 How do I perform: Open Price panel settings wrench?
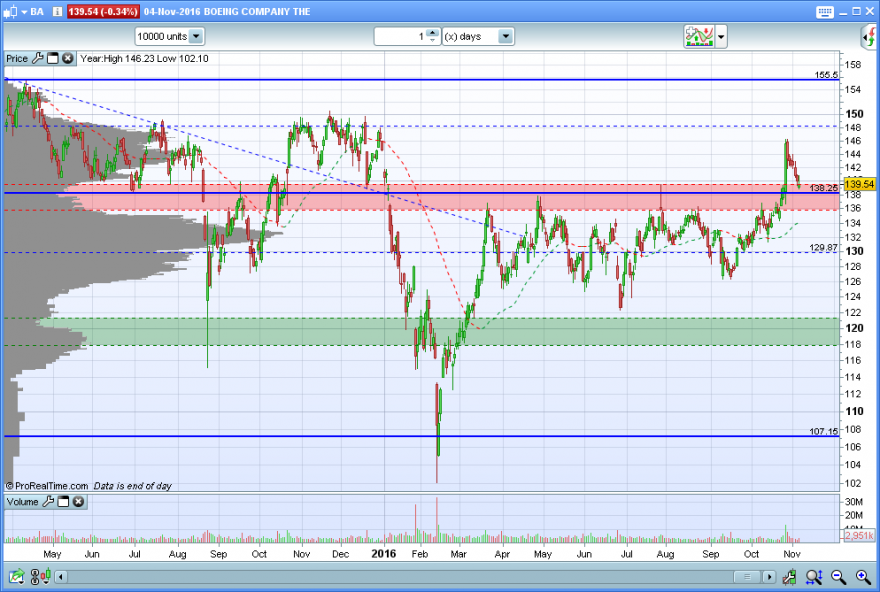pos(38,58)
